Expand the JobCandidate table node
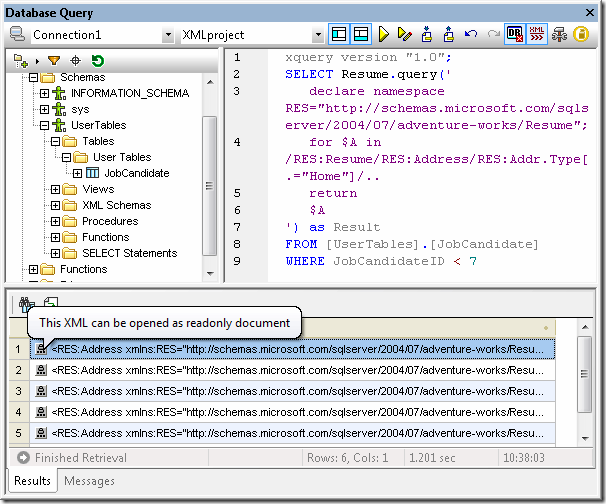Viewport: 606px width, 504px height. [77, 173]
